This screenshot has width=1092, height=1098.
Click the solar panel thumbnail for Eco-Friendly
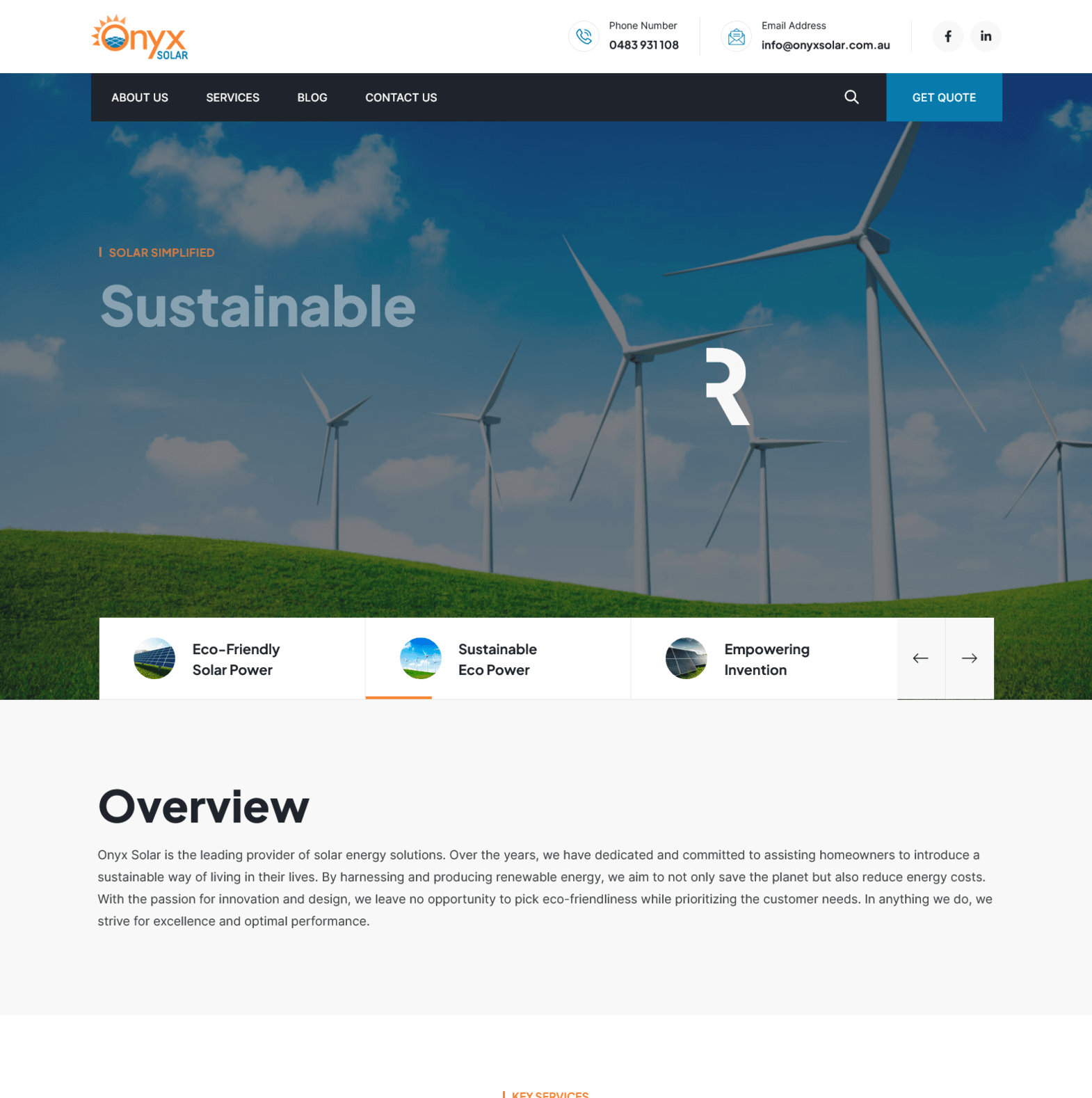coord(154,658)
